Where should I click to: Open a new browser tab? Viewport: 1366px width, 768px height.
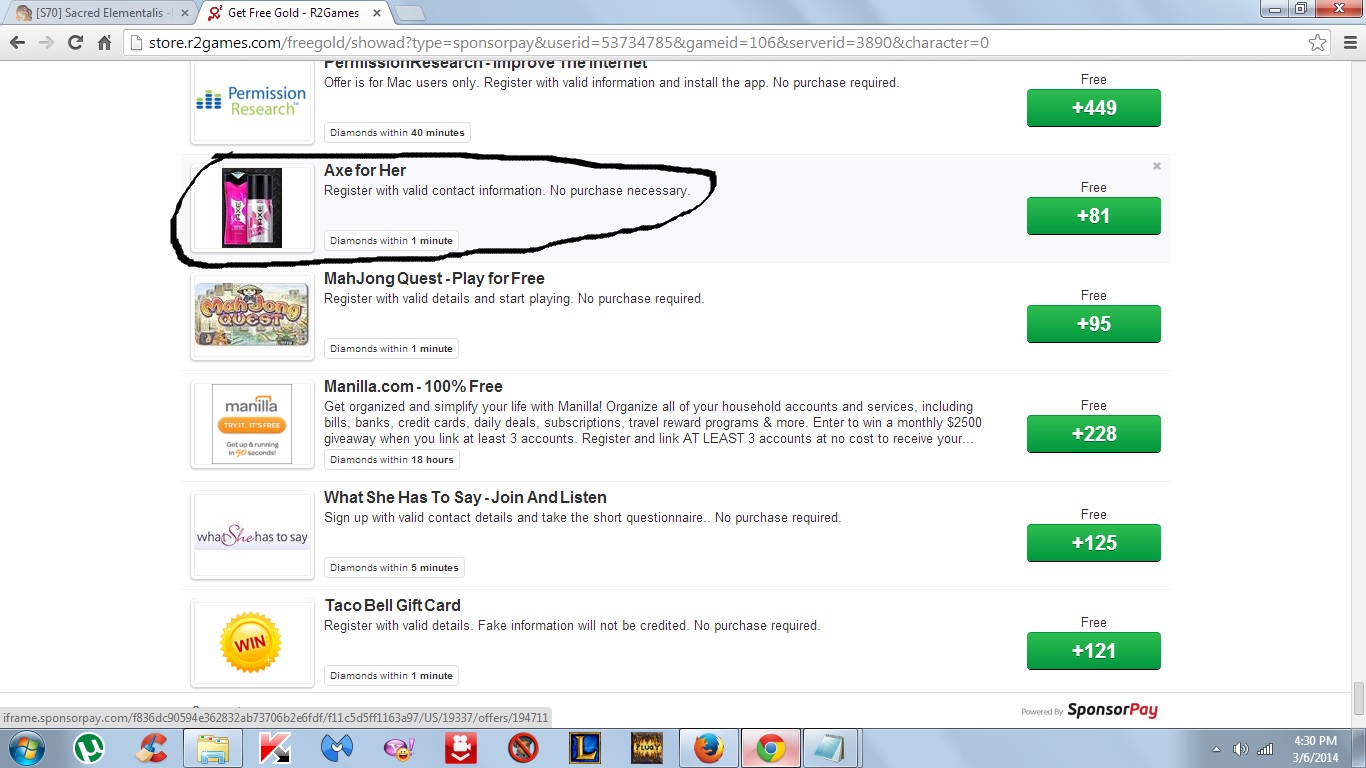[409, 13]
